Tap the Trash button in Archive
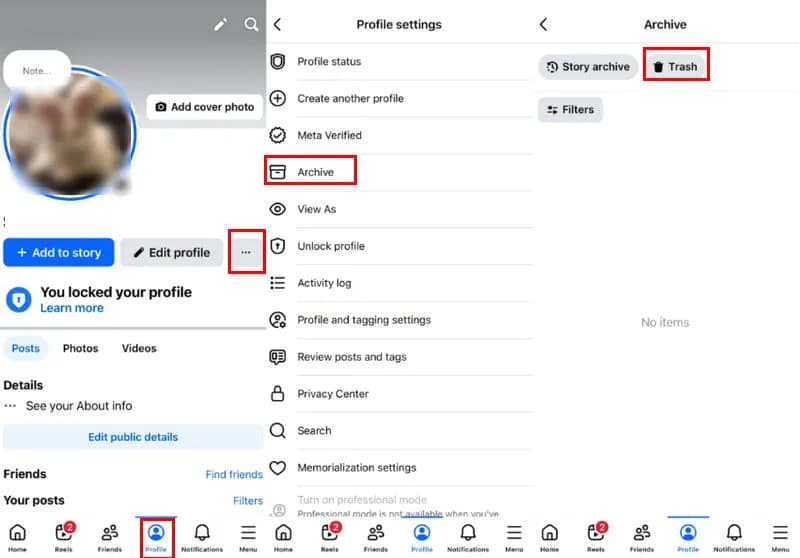Screen dimensions: 800x558 click(676, 67)
